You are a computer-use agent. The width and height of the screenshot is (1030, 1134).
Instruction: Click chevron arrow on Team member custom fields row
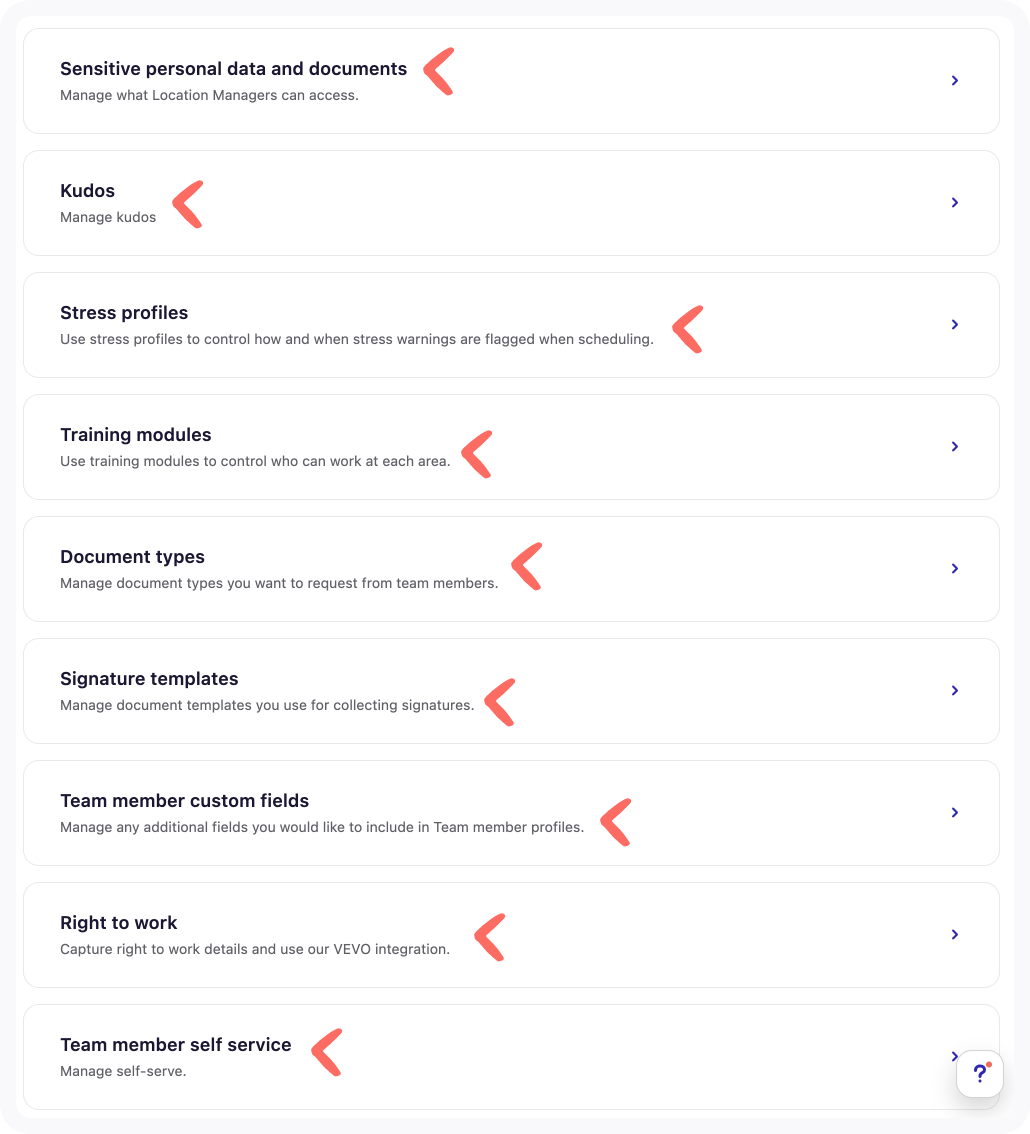click(x=955, y=813)
